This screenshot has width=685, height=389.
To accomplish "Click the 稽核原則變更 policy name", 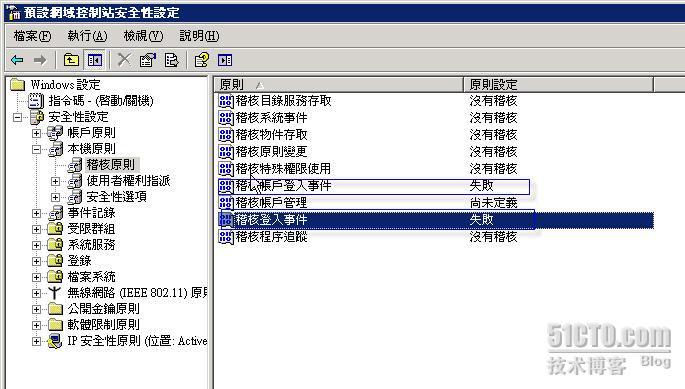I will 271,152.
